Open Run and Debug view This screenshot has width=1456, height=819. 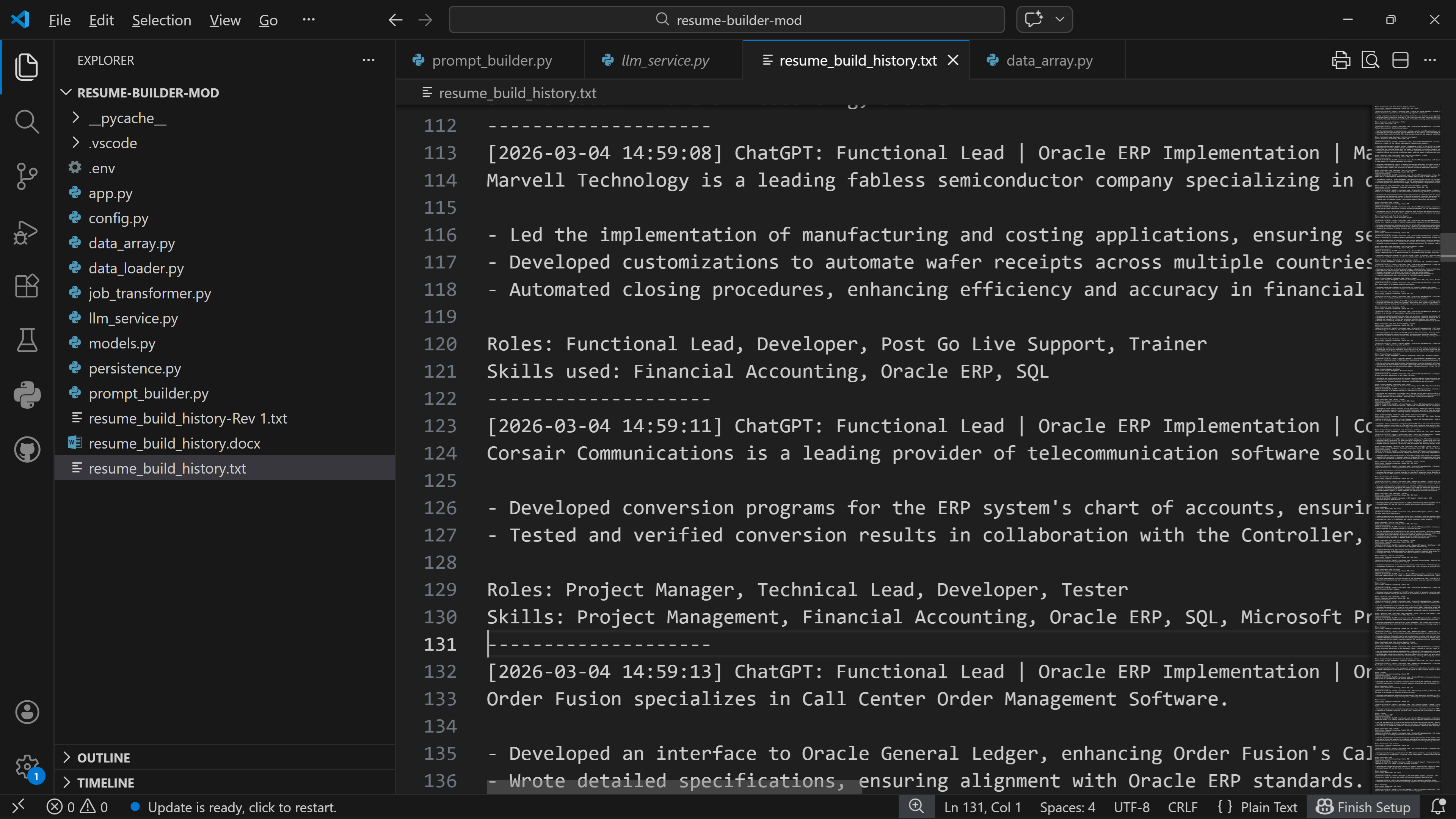(27, 232)
